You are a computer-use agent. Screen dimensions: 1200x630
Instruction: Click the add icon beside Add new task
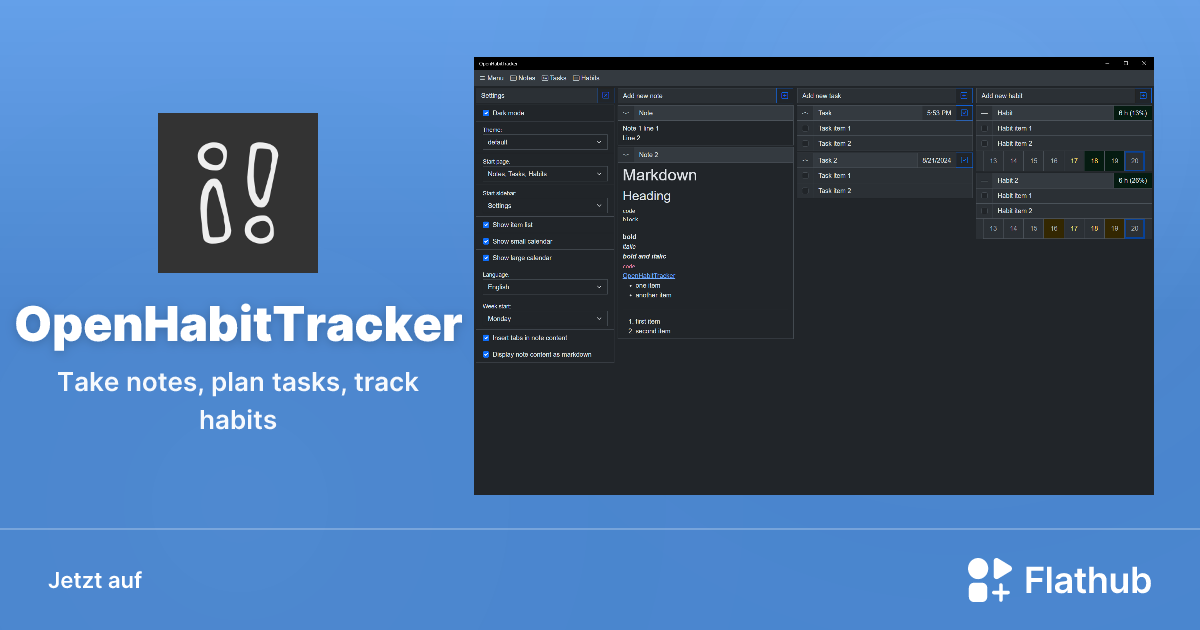[962, 94]
